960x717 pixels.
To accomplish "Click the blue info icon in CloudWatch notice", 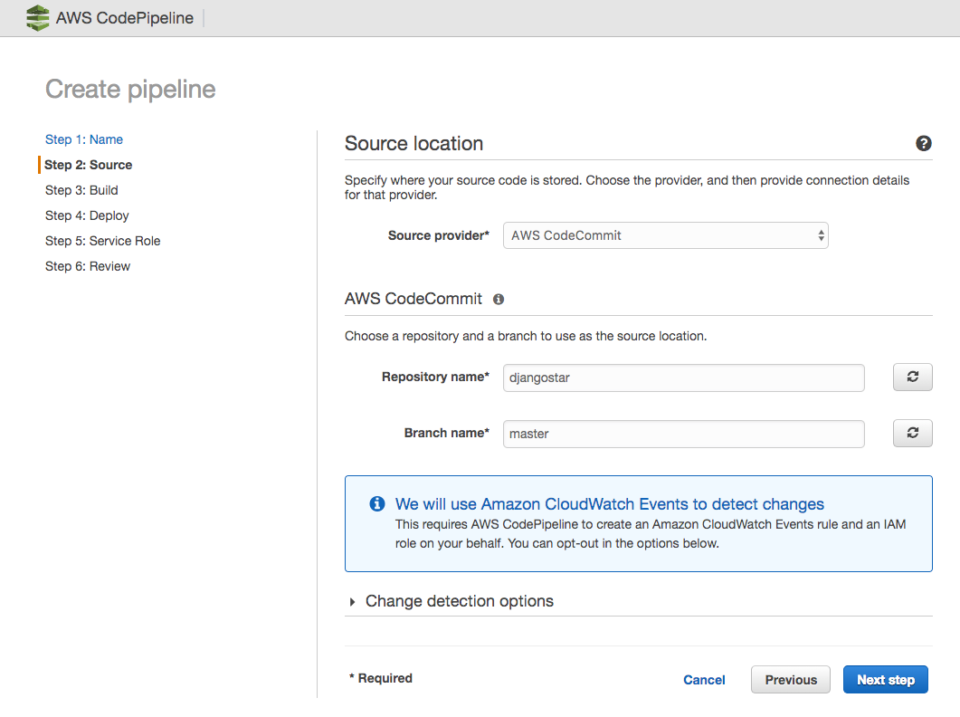I will coord(377,504).
